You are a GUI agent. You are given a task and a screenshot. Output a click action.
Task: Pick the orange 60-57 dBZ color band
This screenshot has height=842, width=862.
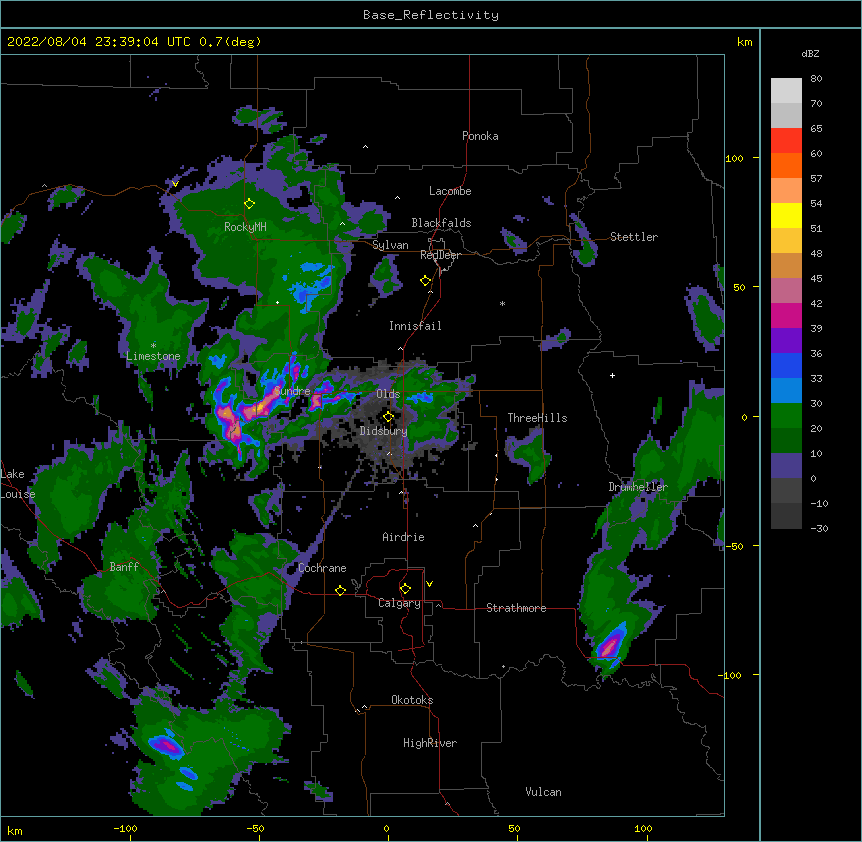(x=786, y=165)
